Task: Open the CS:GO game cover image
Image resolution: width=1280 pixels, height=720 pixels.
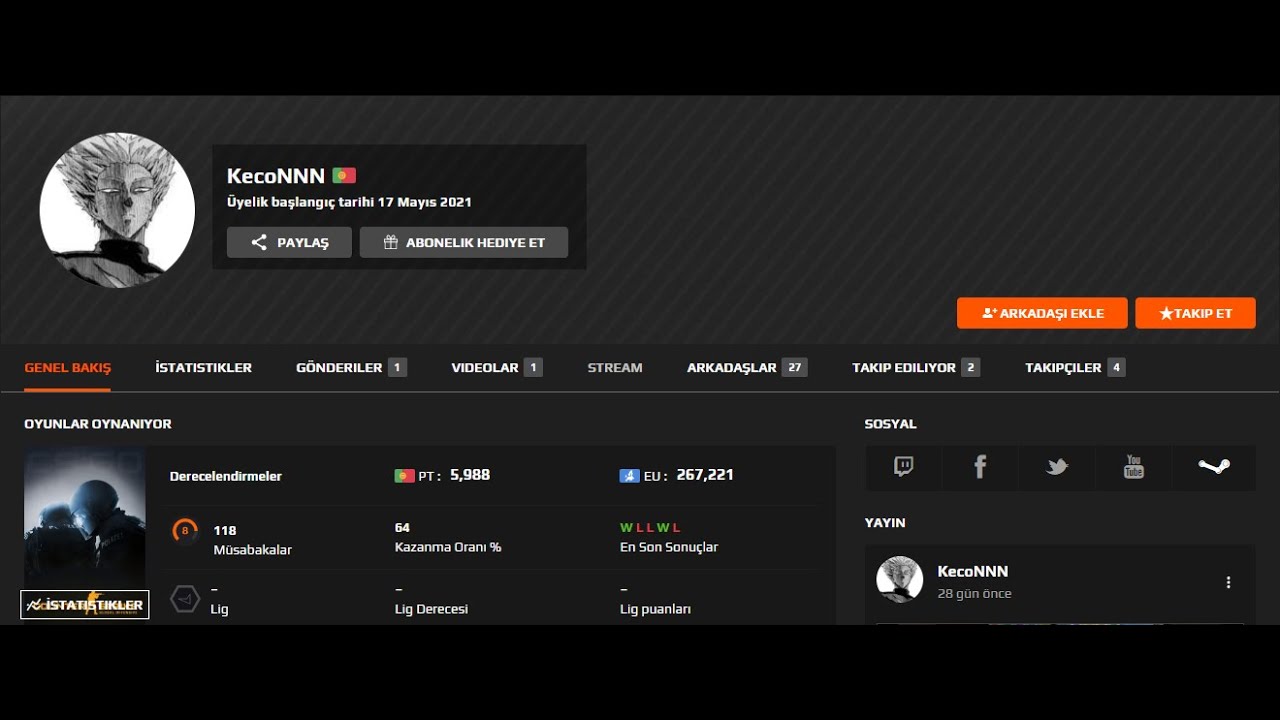Action: coord(85,520)
